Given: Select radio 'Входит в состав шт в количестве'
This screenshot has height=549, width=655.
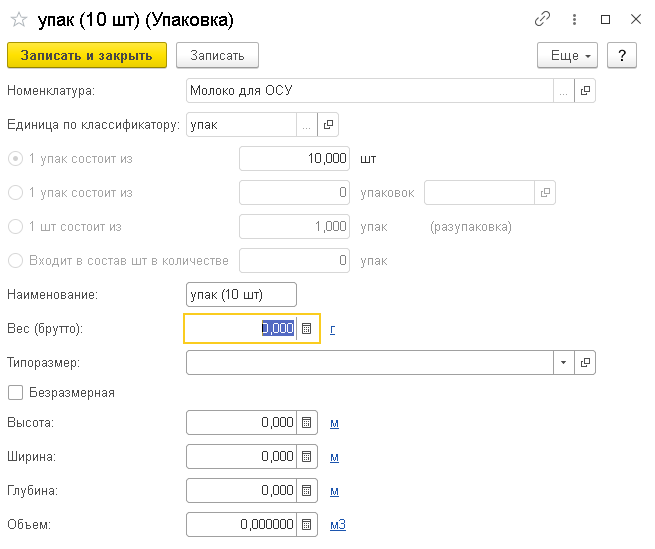Looking at the screenshot, I should click(15, 260).
